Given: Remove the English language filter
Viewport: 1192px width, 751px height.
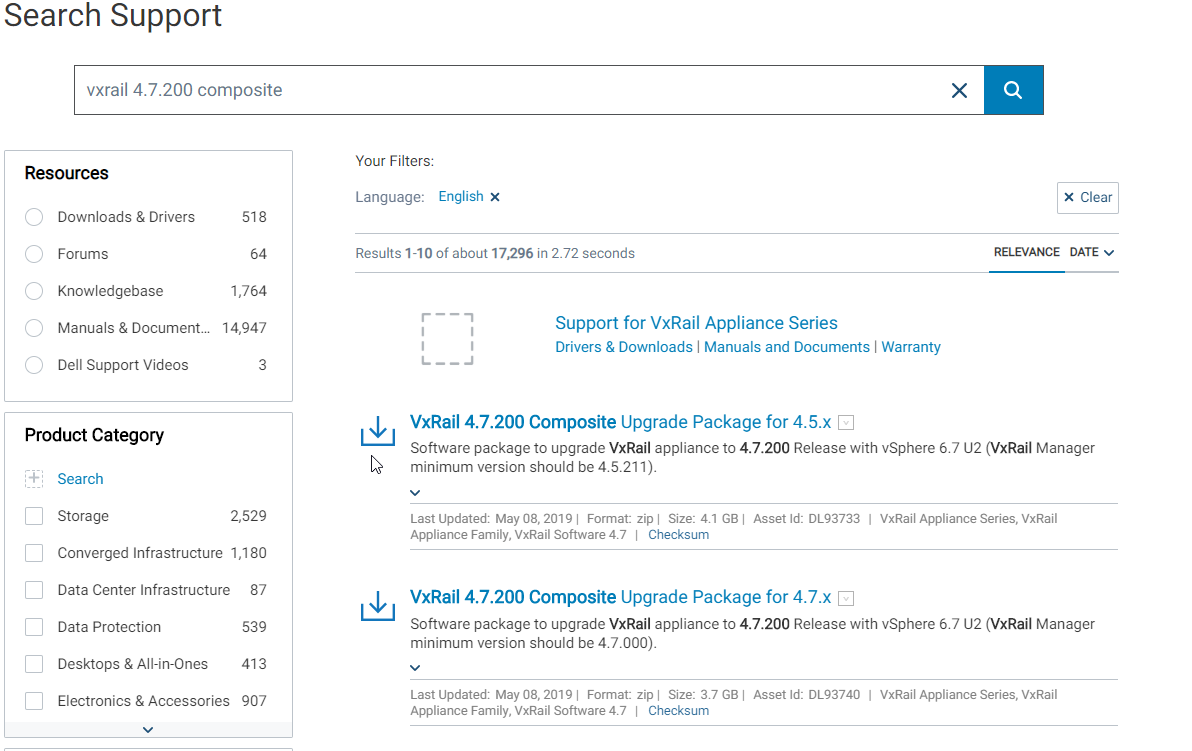Looking at the screenshot, I should (495, 197).
